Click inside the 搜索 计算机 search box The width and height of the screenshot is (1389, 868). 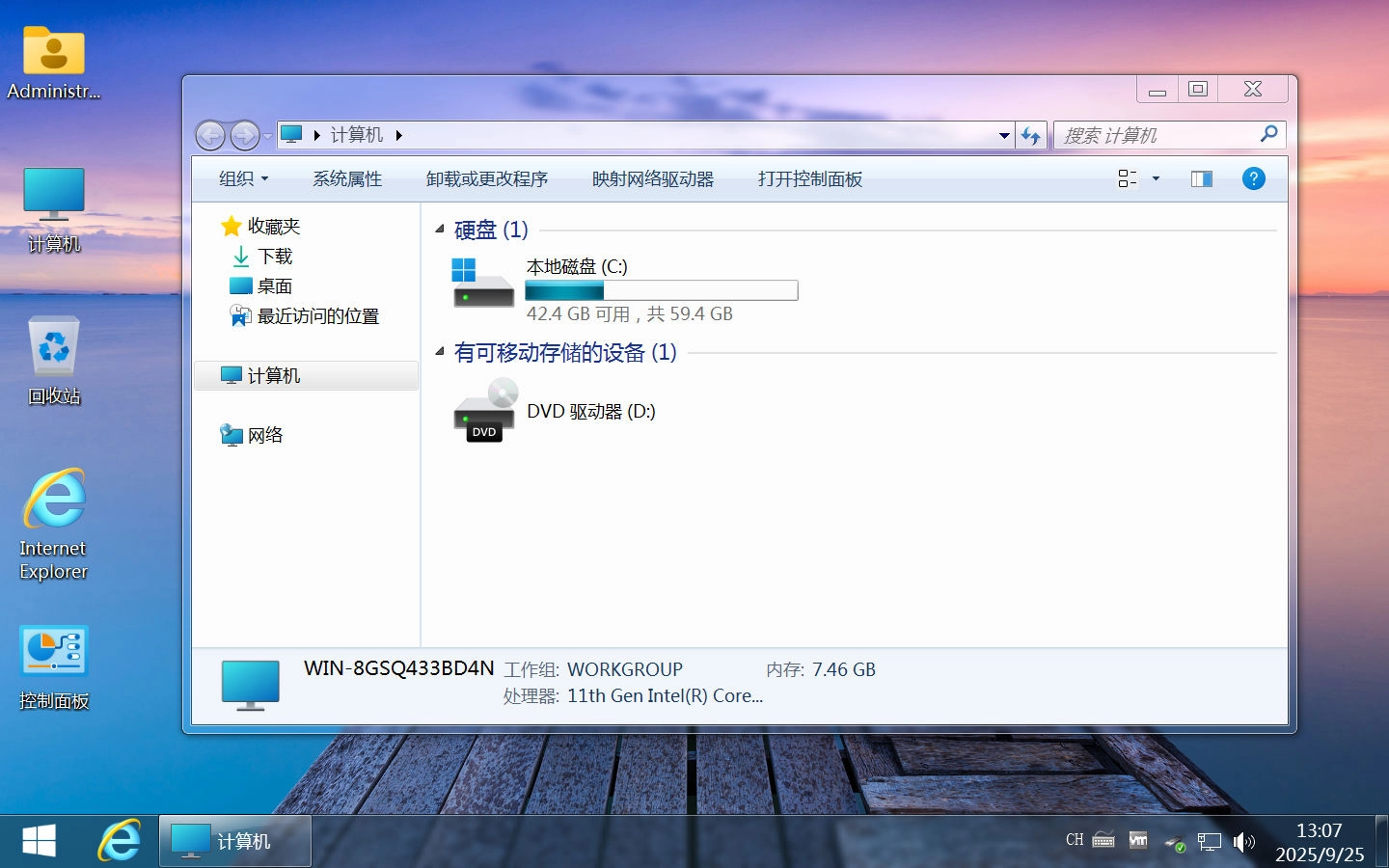pos(1157,135)
